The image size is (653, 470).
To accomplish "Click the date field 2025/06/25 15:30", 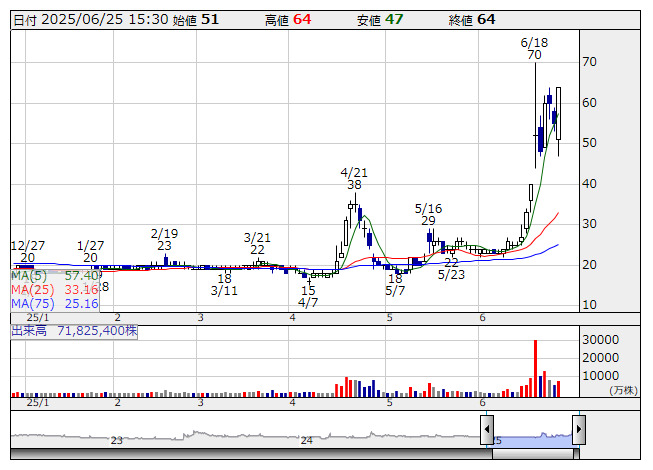I will click(x=103, y=19).
